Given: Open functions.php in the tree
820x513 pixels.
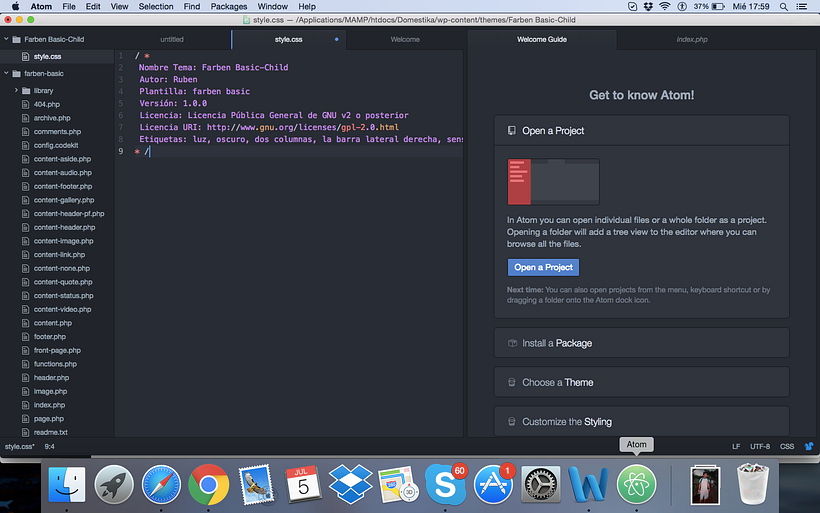Looking at the screenshot, I should (57, 364).
